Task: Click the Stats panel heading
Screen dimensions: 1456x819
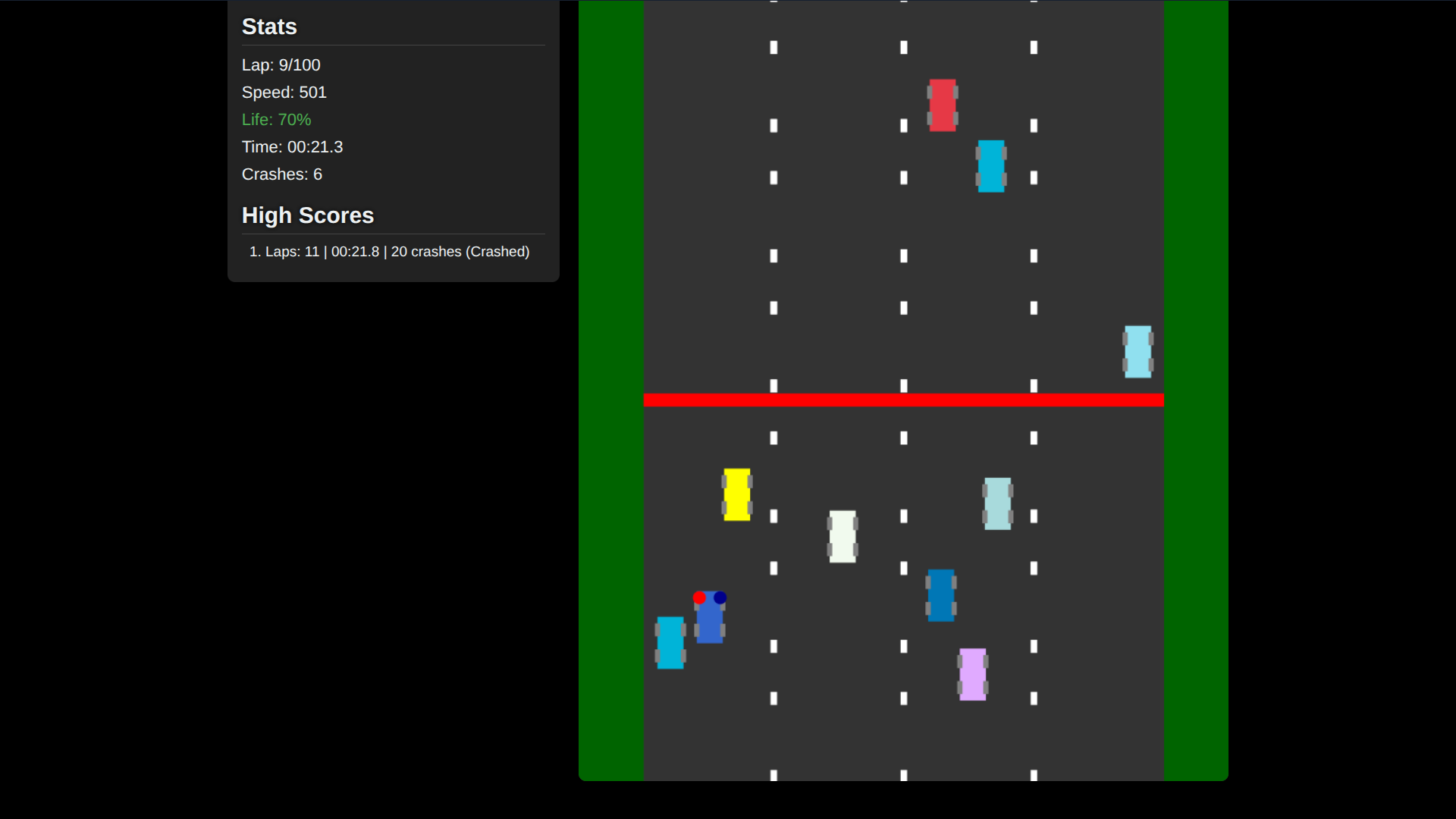Action: pos(269,27)
